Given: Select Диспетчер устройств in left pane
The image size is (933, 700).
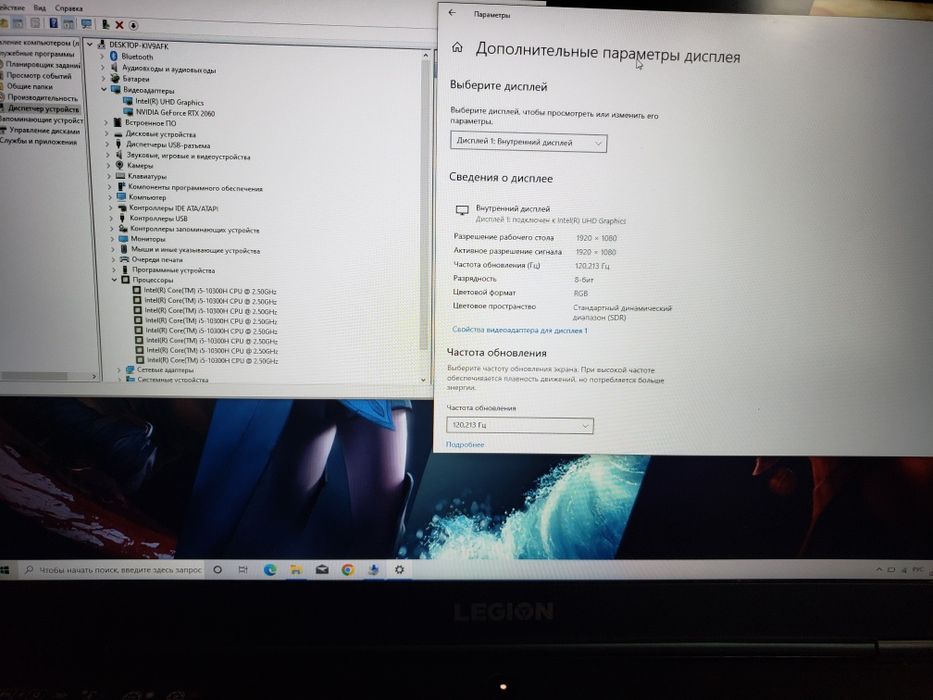Looking at the screenshot, I should pyautogui.click(x=43, y=109).
